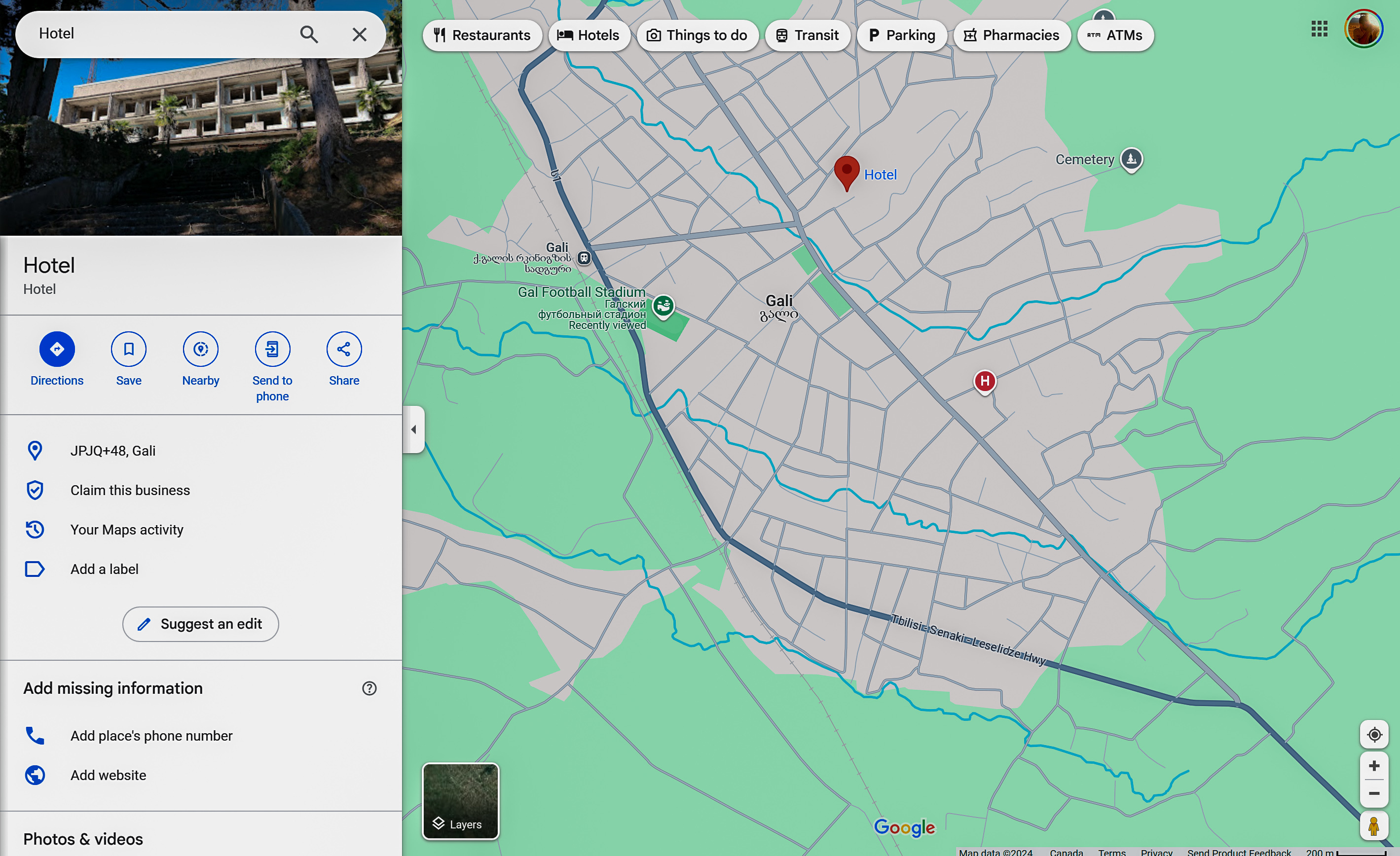Click the phone handset icon
1400x856 pixels.
point(35,736)
